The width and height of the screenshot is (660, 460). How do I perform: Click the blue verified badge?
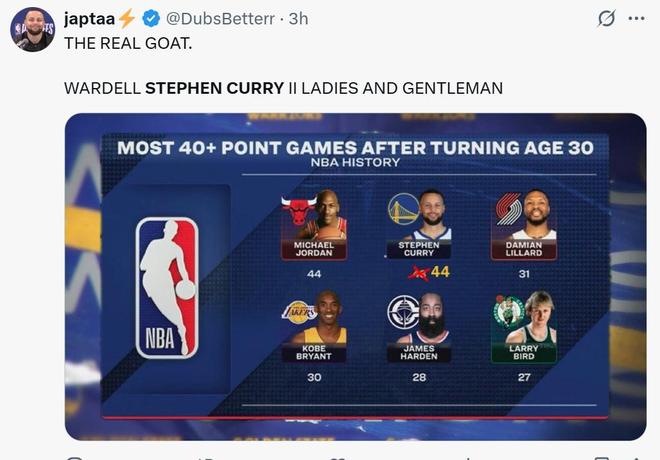click(x=150, y=19)
